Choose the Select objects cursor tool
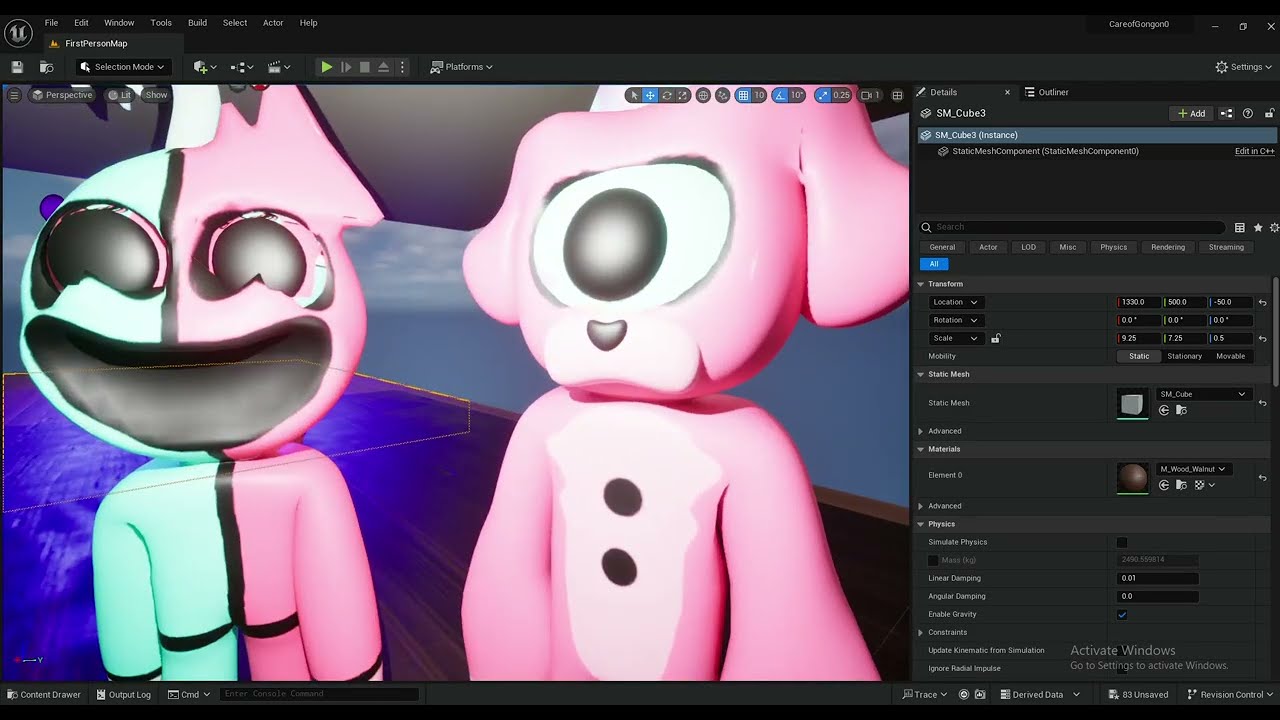Viewport: 1280px width, 720px height. point(633,95)
